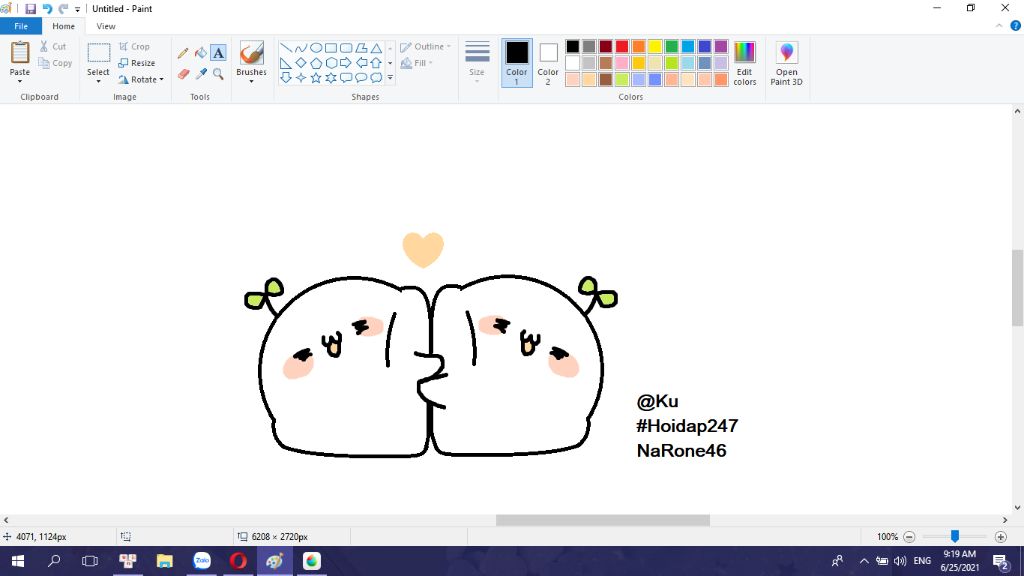Open Customize Quick Access Toolbar dropdown
1024x576 pixels.
[x=78, y=10]
